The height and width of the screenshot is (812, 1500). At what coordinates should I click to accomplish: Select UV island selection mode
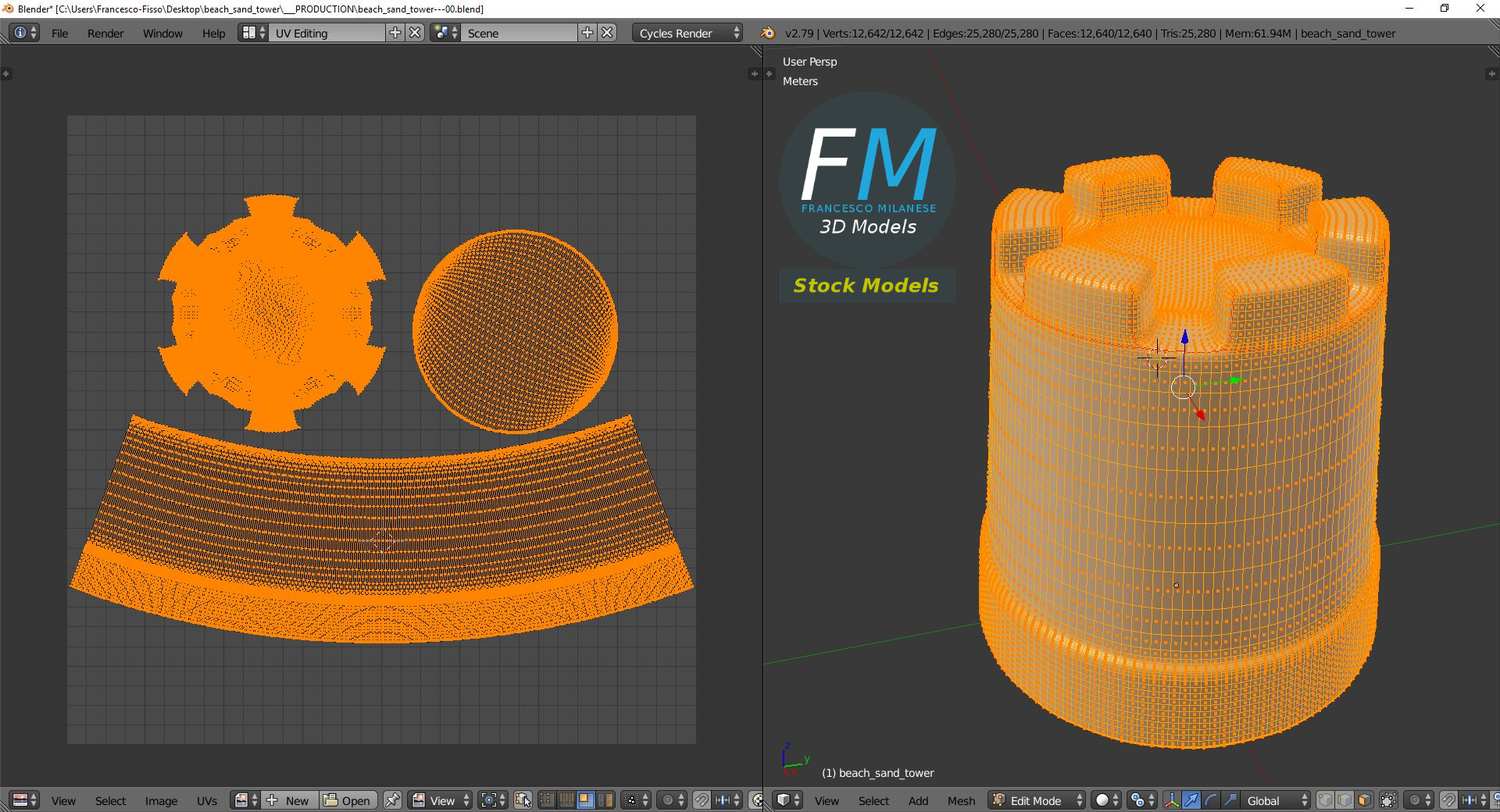point(605,800)
